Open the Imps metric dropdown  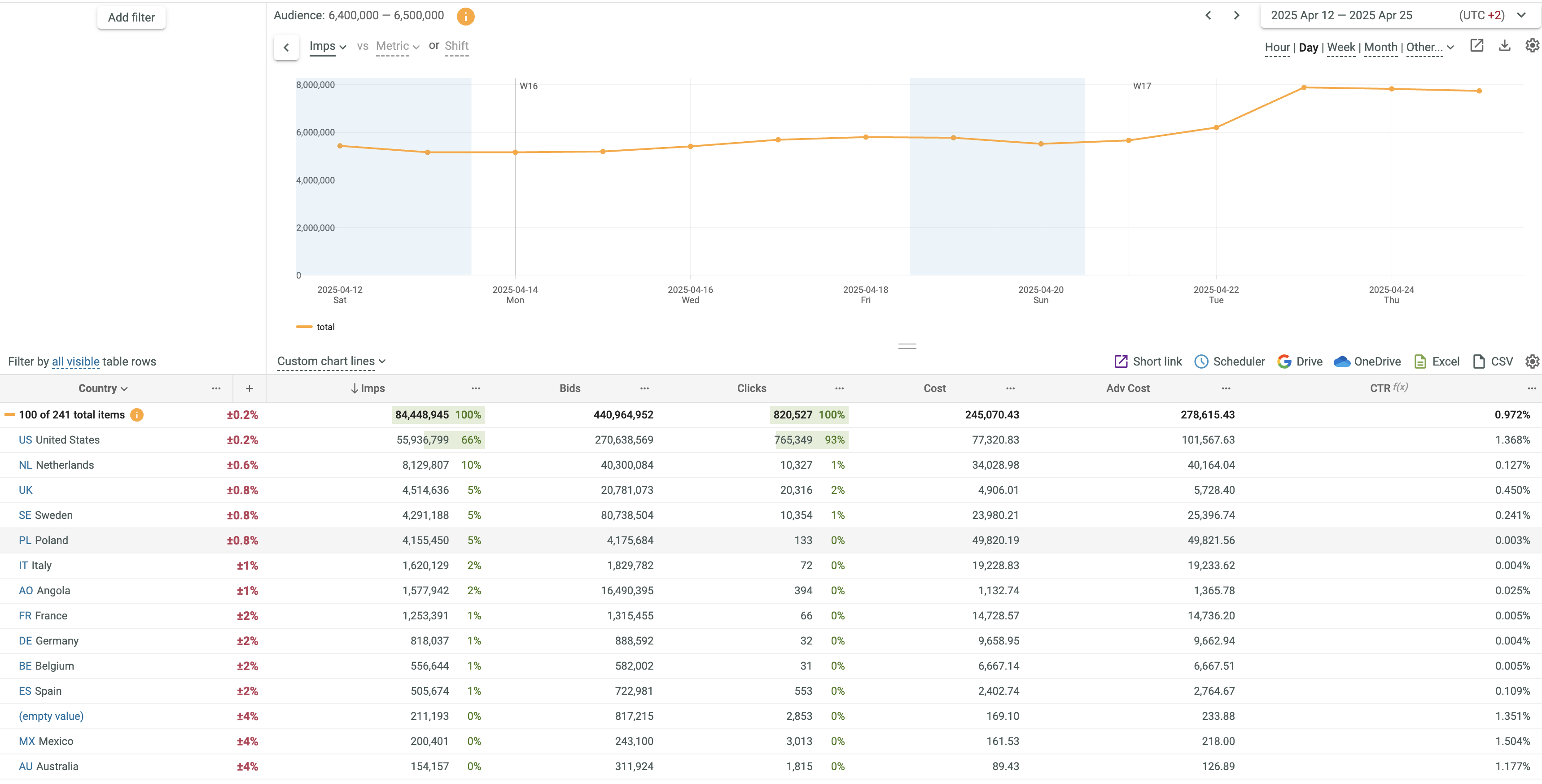pyautogui.click(x=328, y=46)
